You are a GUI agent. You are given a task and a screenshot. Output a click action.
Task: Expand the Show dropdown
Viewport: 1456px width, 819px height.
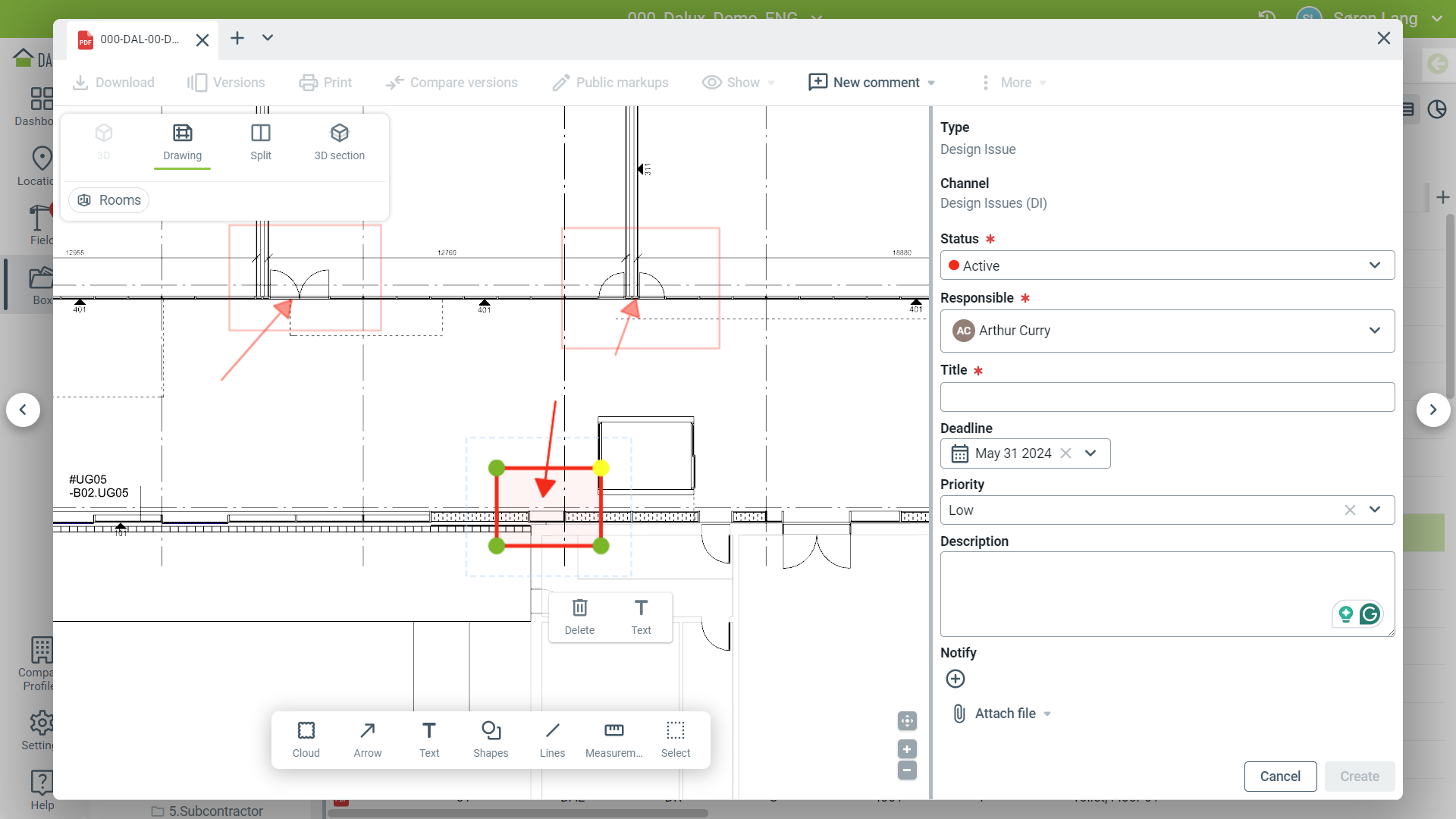(738, 83)
